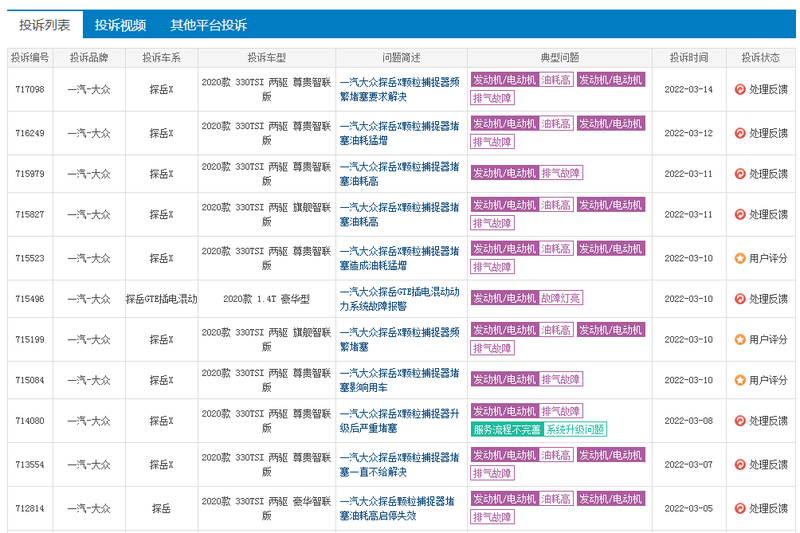Select complaint number 717098

30,89
